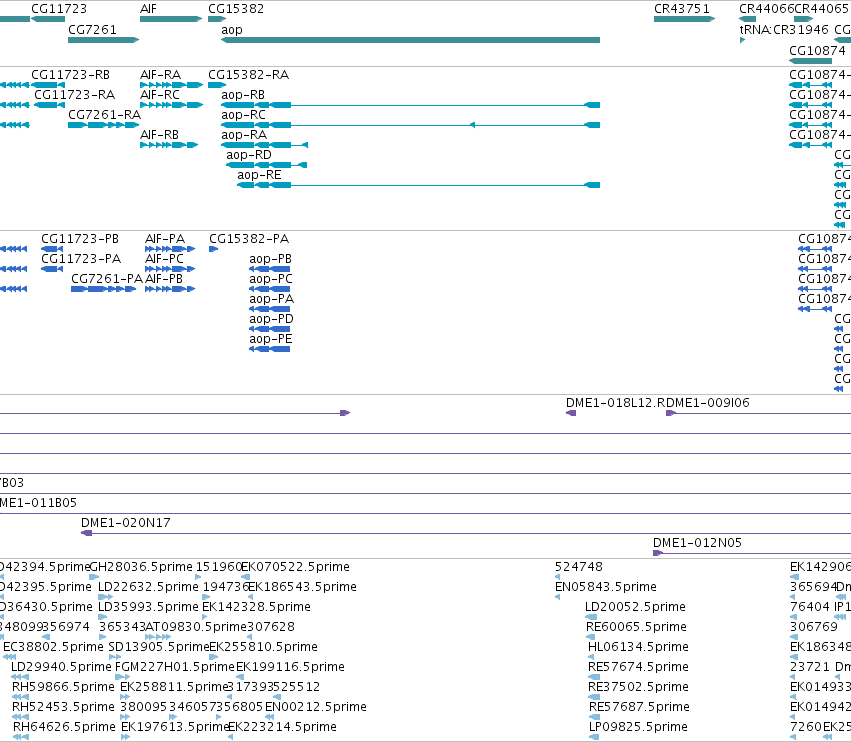Screen dimensions: 851x742
Task: Select EST AT09830.5prime
Action: click(x=158, y=637)
